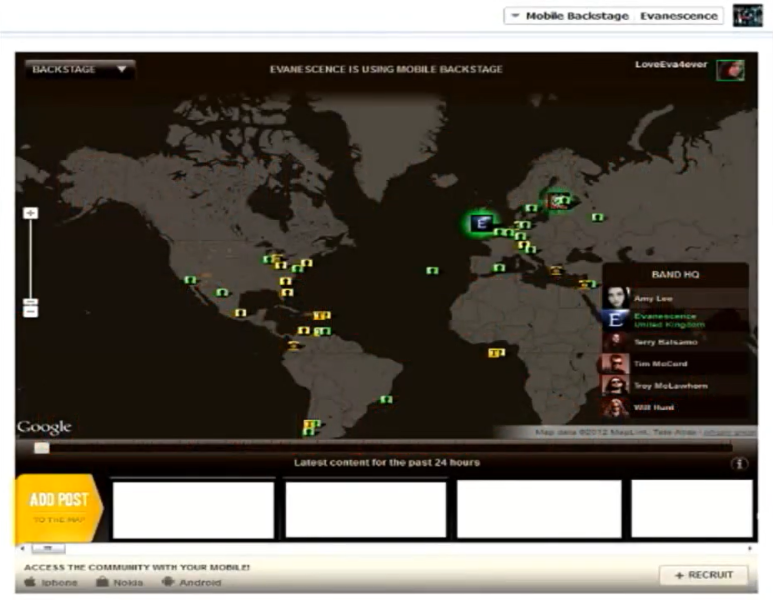Click the fan marker in central Mexico
Image resolution: width=773 pixels, height=600 pixels.
(240, 313)
